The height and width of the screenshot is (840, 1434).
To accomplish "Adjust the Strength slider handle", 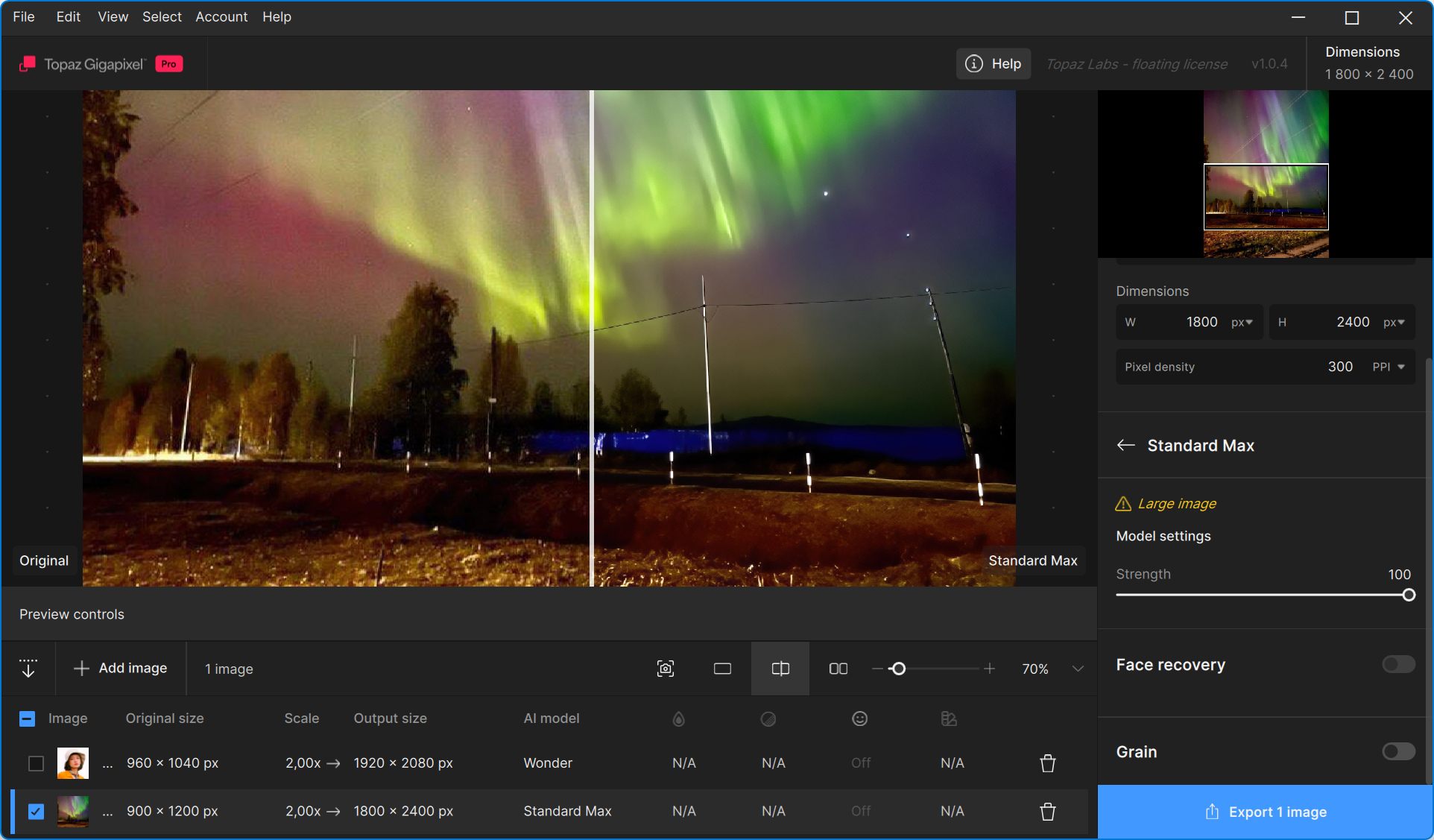I will pos(1408,595).
